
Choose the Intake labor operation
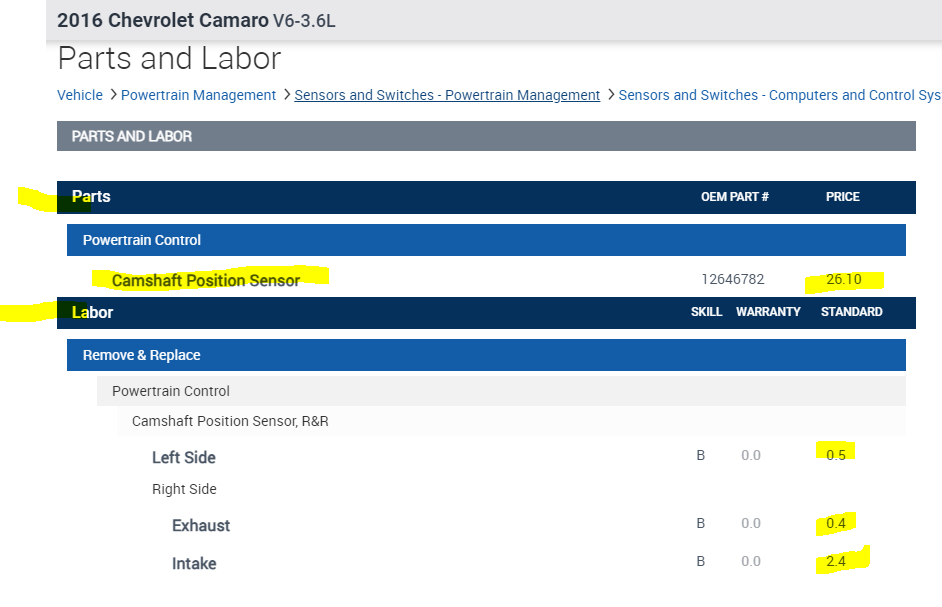(x=194, y=564)
